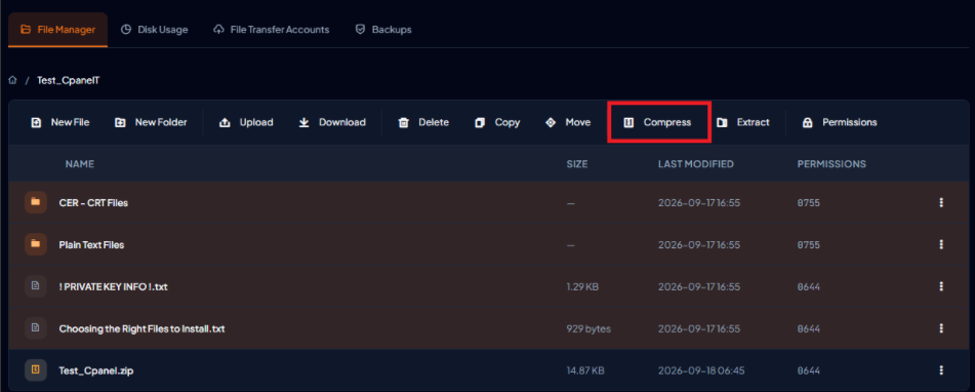
Task: Click the New File button label
Action: [70, 123]
